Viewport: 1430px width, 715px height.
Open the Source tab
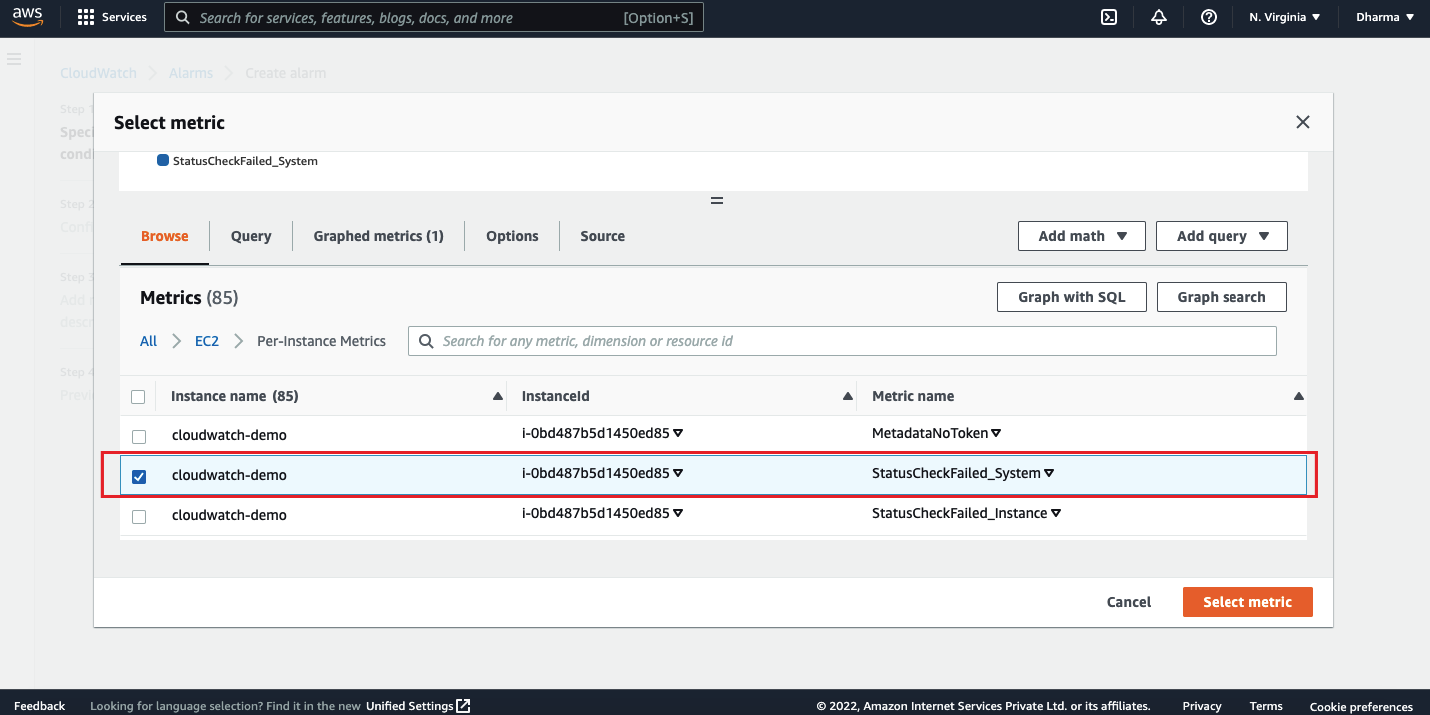point(603,236)
